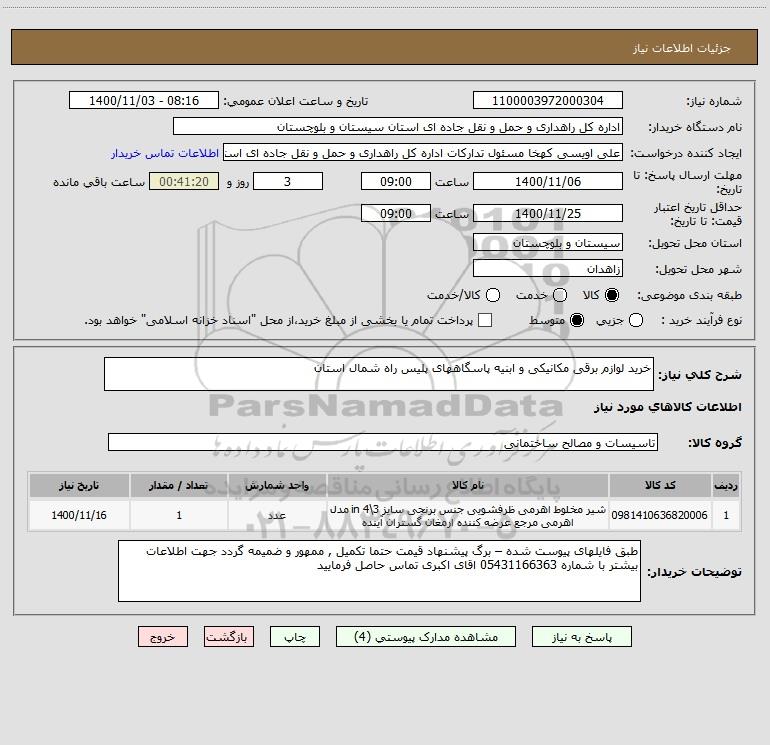This screenshot has height=745, width=770.
Task: Select the جزیی purchase type radio
Action: click(x=636, y=321)
